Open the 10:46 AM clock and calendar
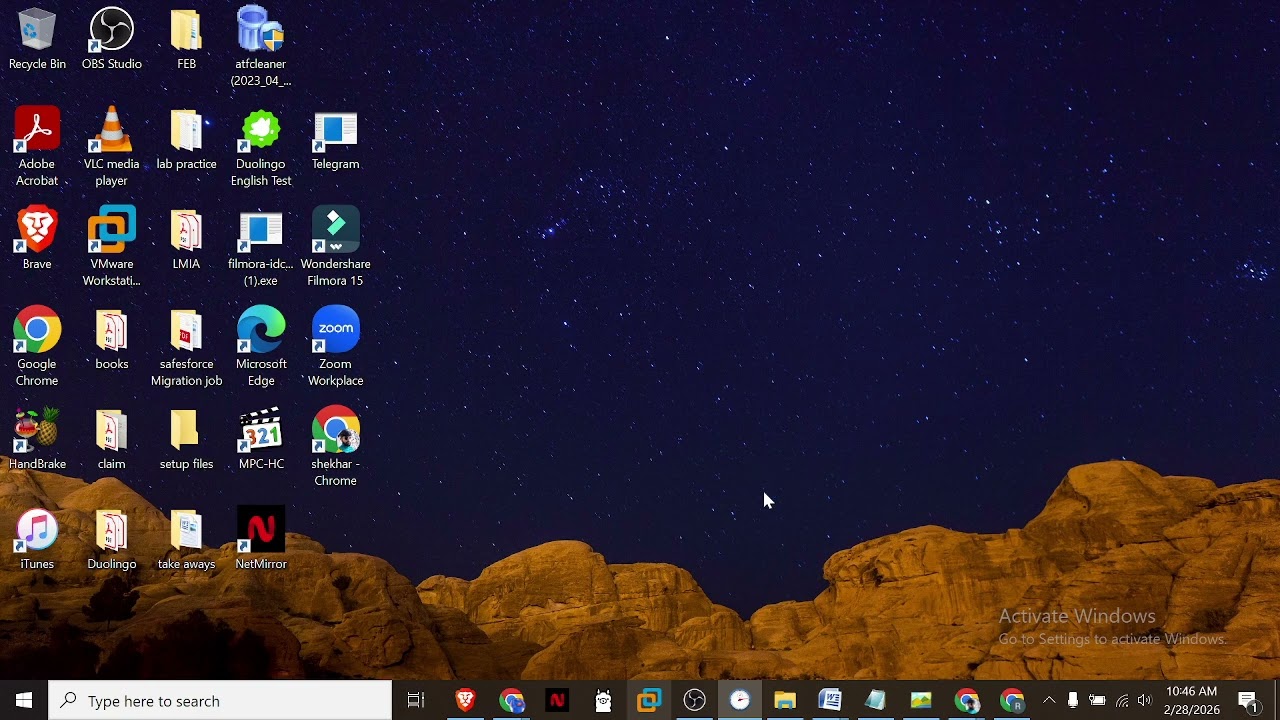Screen dimensions: 1280x720 click(x=1192, y=701)
